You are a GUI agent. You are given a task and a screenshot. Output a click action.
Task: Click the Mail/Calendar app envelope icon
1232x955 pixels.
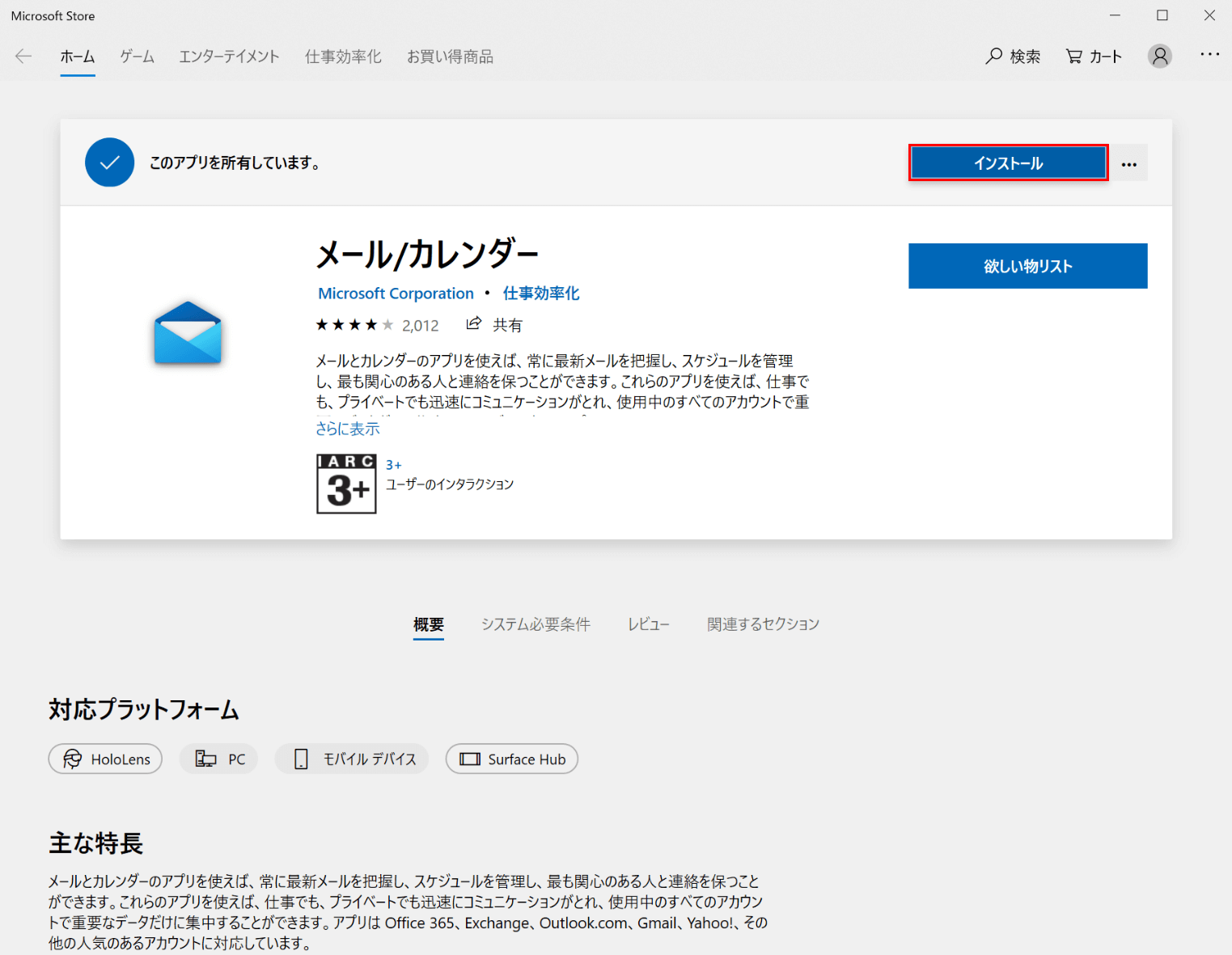pos(188,332)
